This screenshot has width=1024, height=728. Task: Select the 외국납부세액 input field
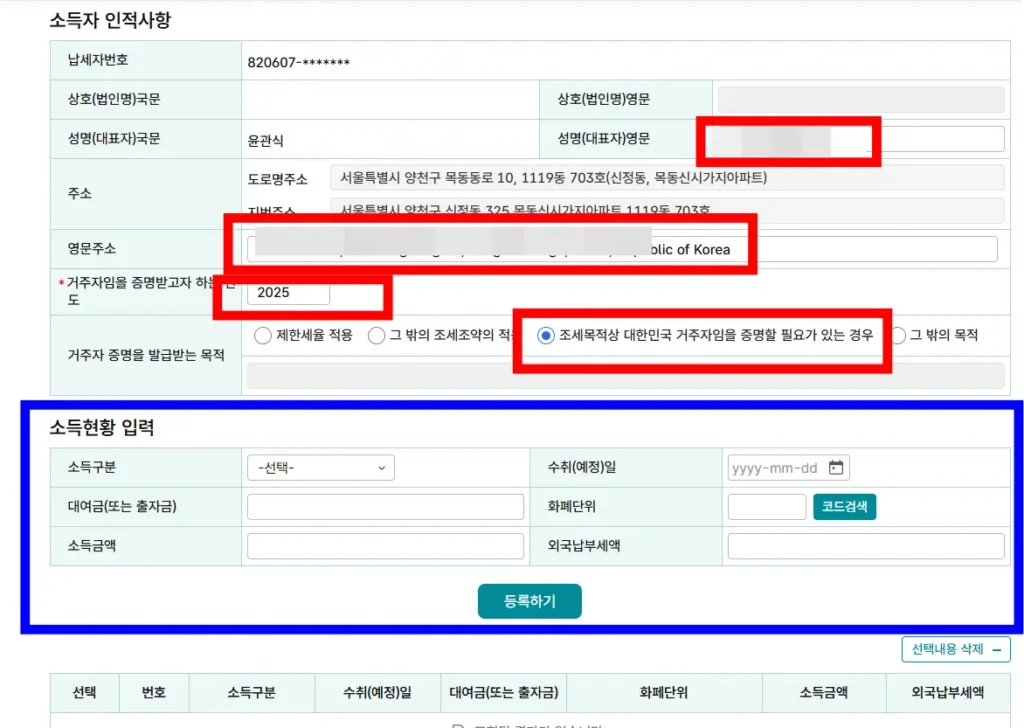(x=865, y=546)
